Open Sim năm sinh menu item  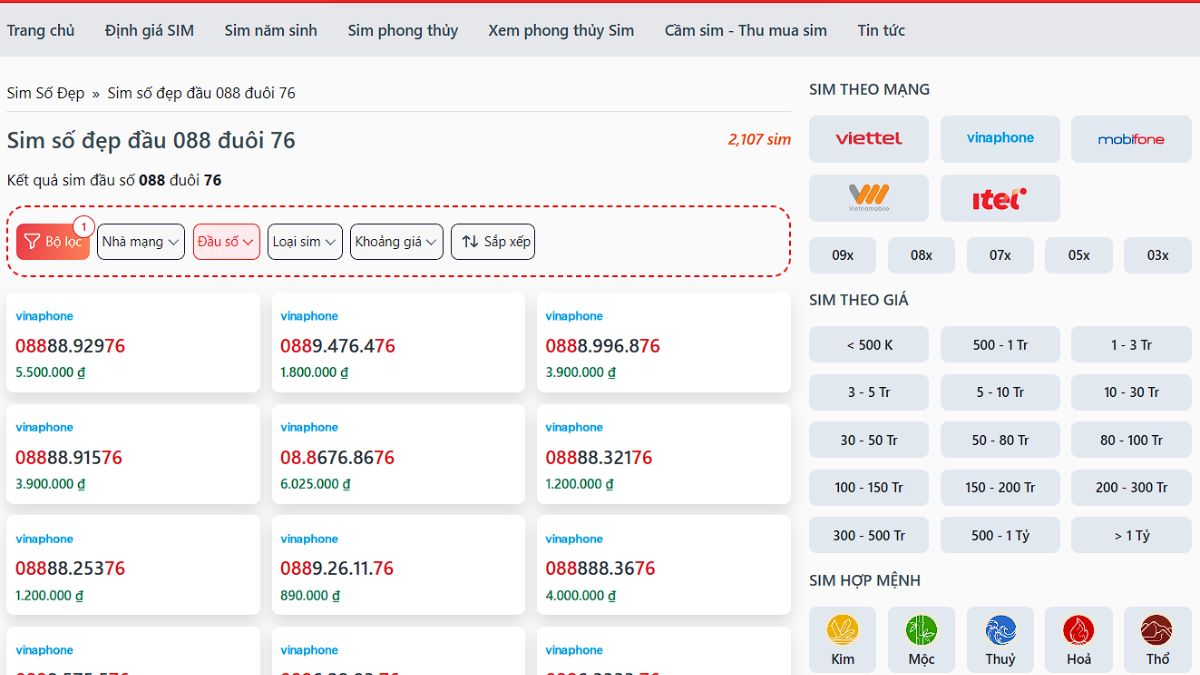click(271, 30)
